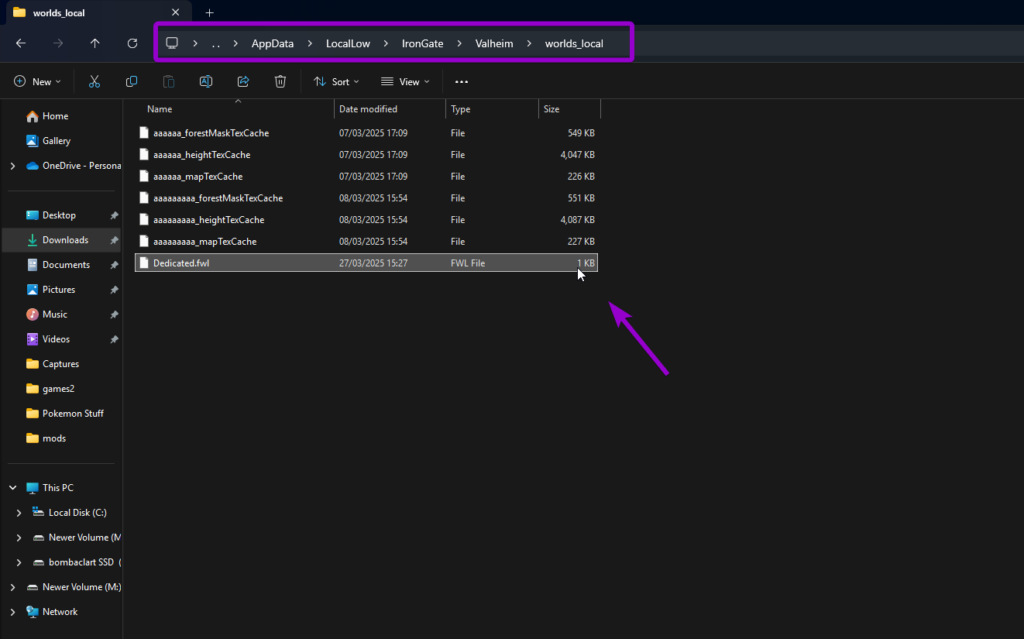Click the Paste clipboard icon

(168, 82)
